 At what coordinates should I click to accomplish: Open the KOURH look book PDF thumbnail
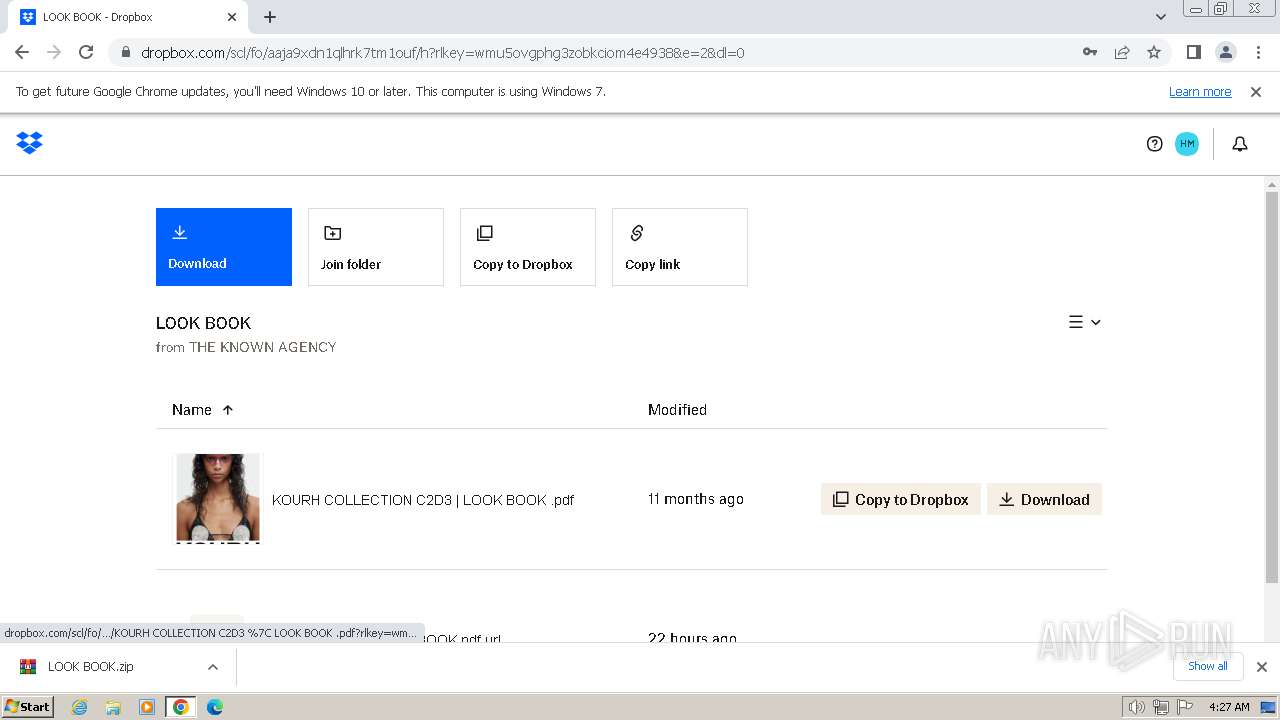pyautogui.click(x=218, y=499)
